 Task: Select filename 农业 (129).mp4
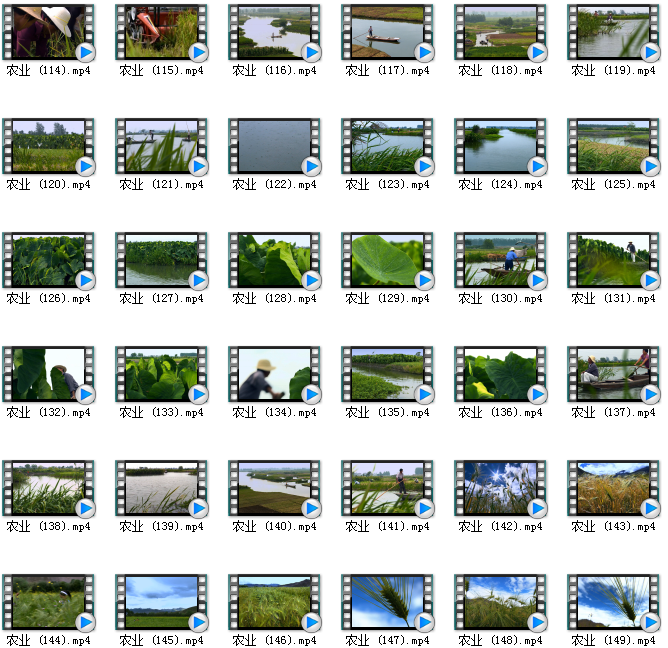tap(387, 298)
